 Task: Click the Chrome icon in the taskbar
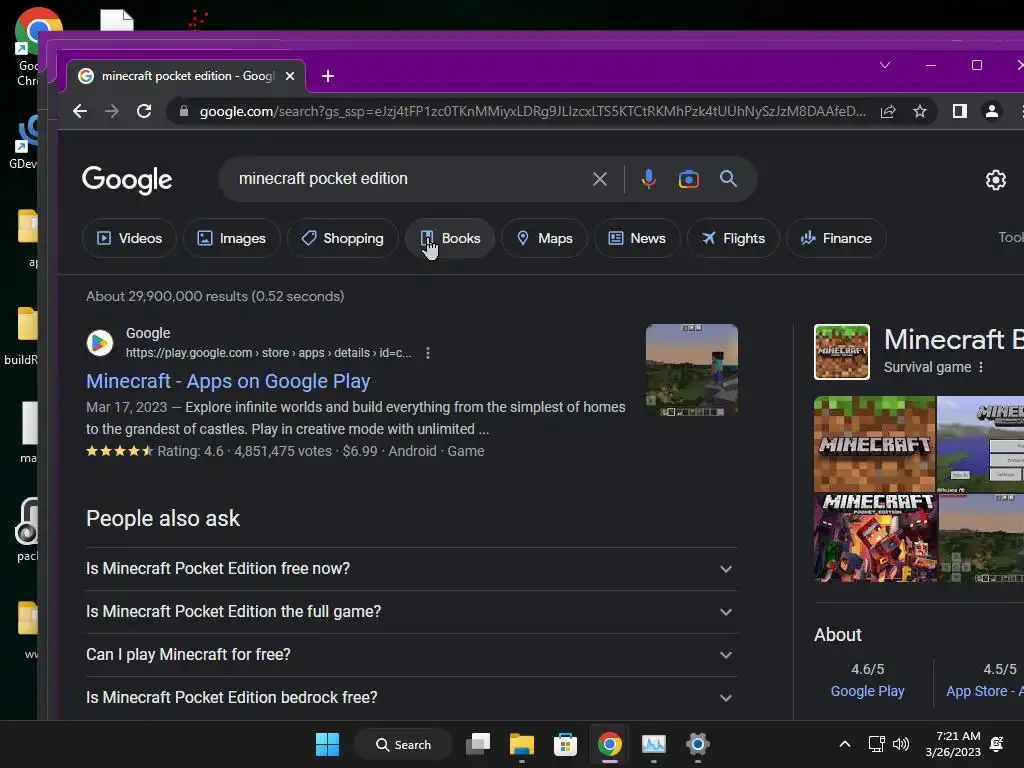coord(609,744)
